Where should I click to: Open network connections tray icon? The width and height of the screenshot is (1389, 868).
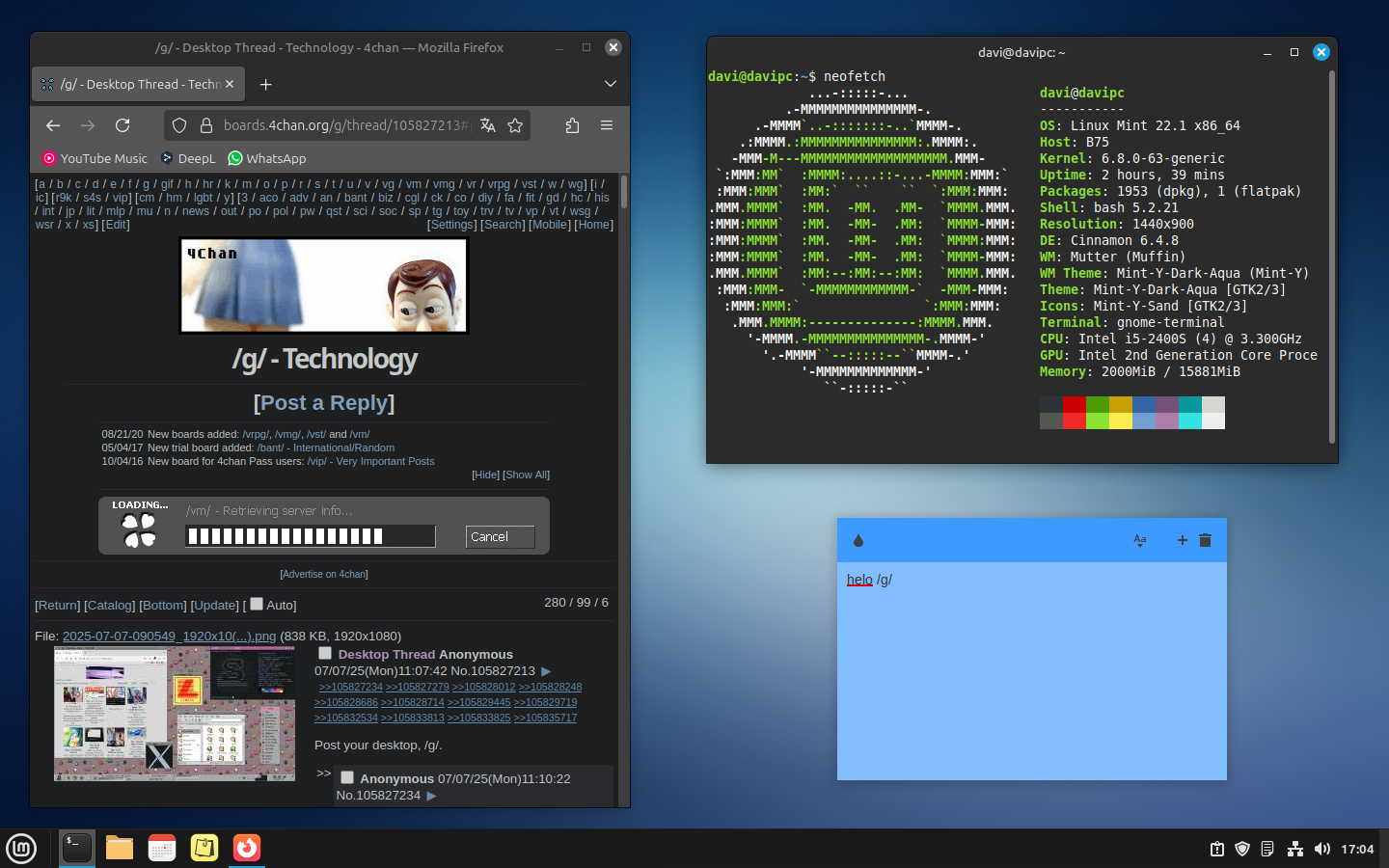click(x=1295, y=849)
